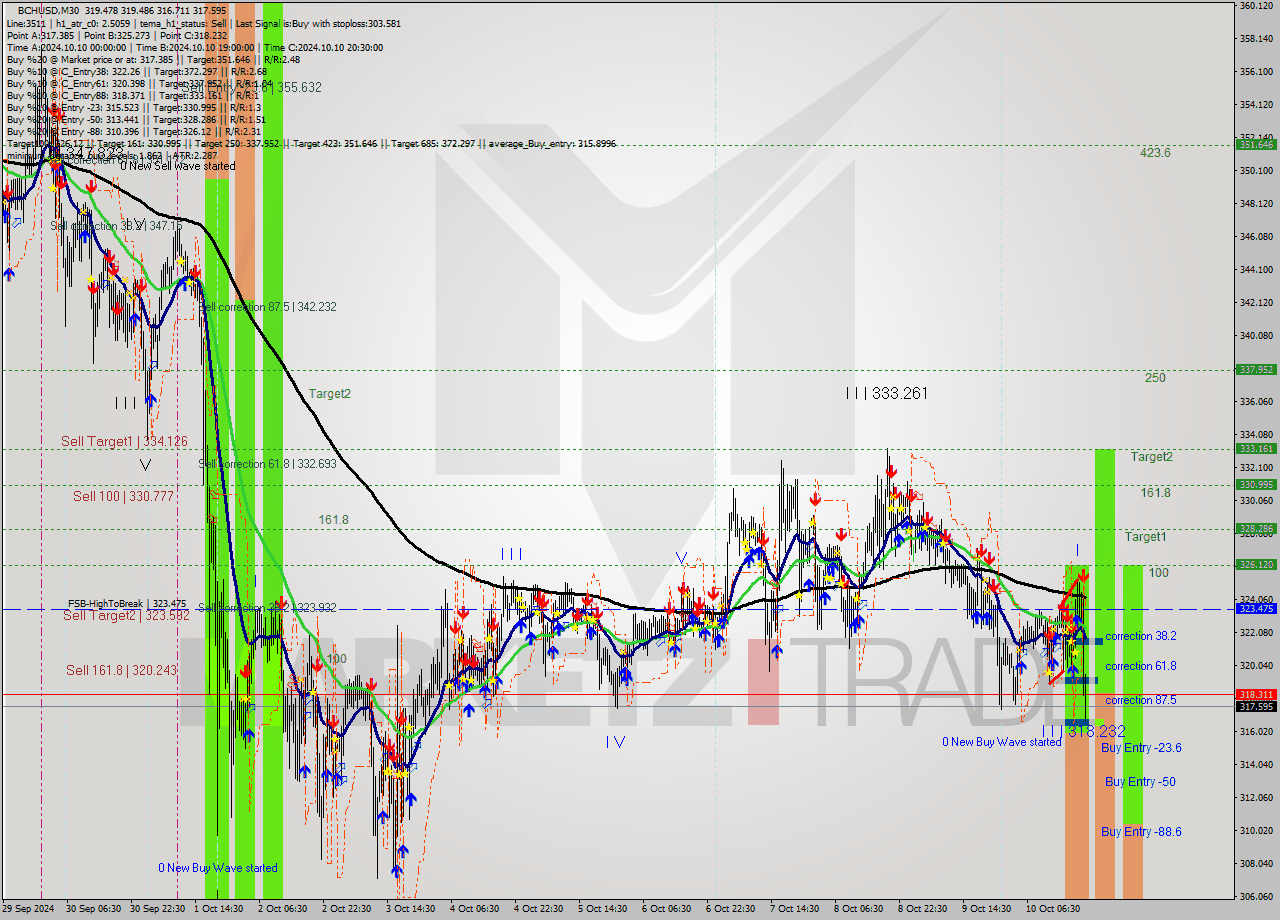Select the 'Buy Entry -23.6' label

pyautogui.click(x=1141, y=748)
